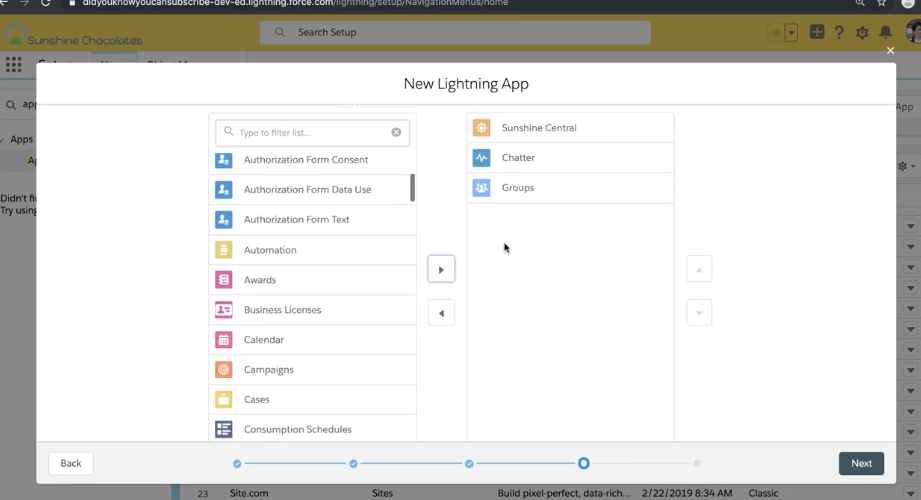The image size is (921, 500).
Task: Select Campaigns in available items
Action: pyautogui.click(x=312, y=370)
